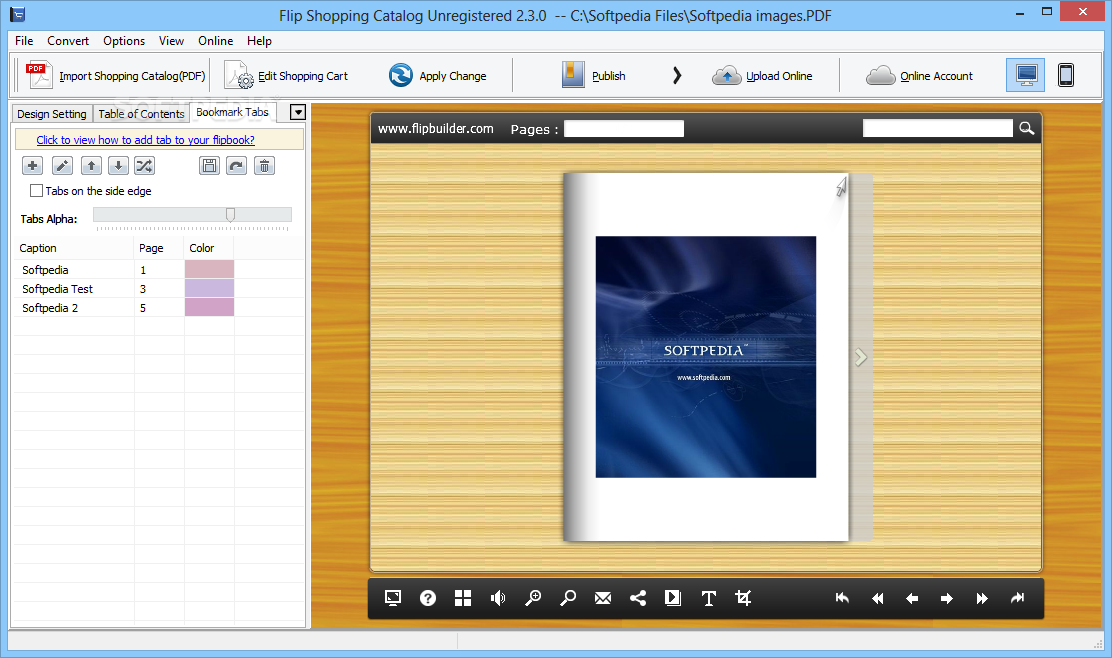
Task: Share flipbook by email envelope icon
Action: coord(603,598)
